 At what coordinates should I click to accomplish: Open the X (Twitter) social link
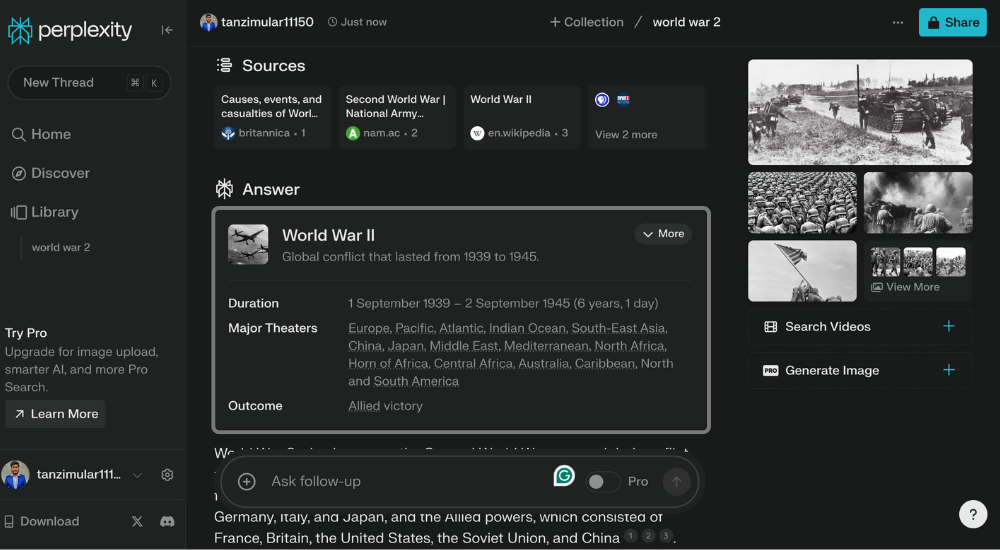point(138,521)
